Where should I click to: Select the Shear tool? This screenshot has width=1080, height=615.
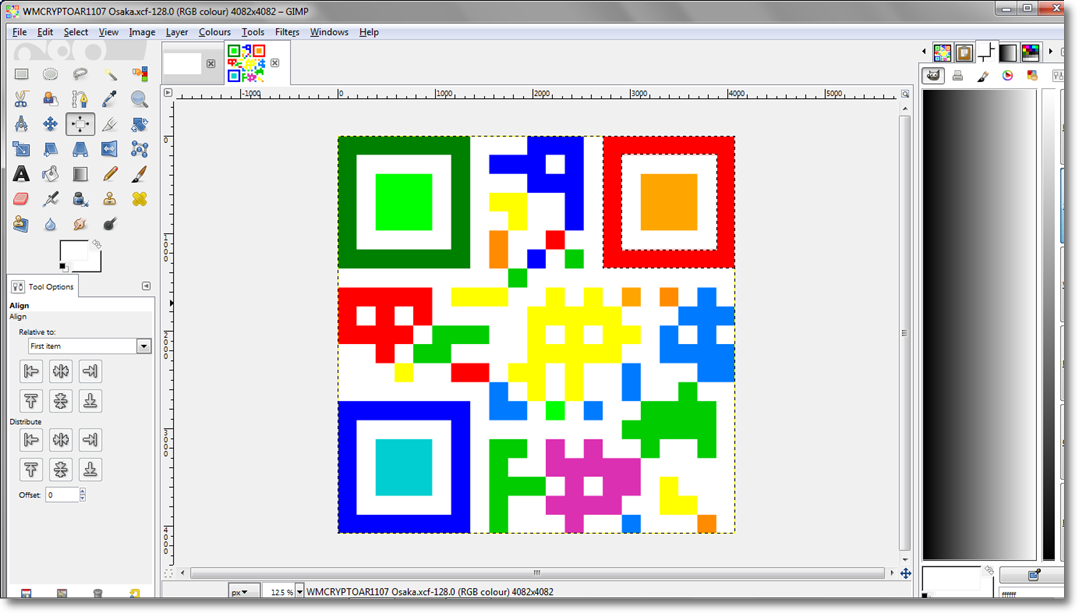50,149
